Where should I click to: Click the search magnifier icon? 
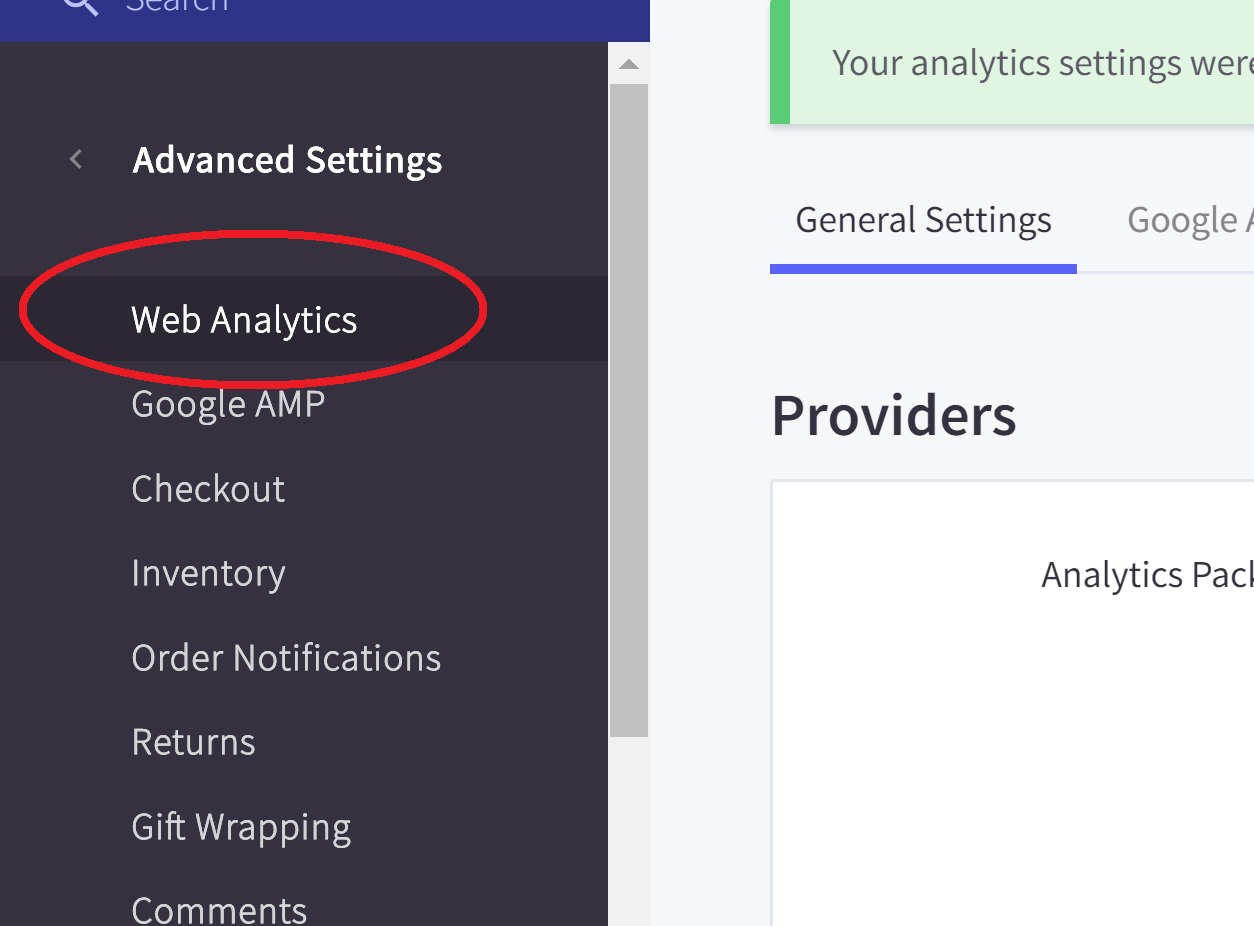(80, 5)
